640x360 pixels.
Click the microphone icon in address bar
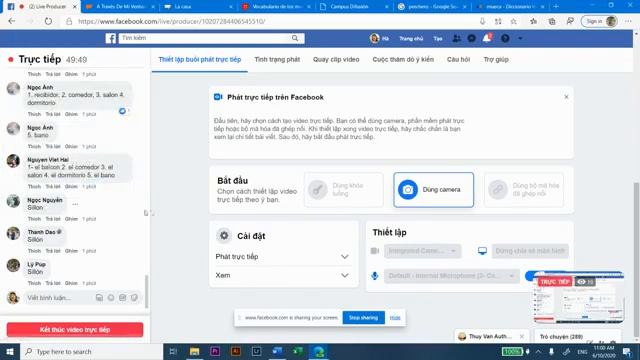482,21
